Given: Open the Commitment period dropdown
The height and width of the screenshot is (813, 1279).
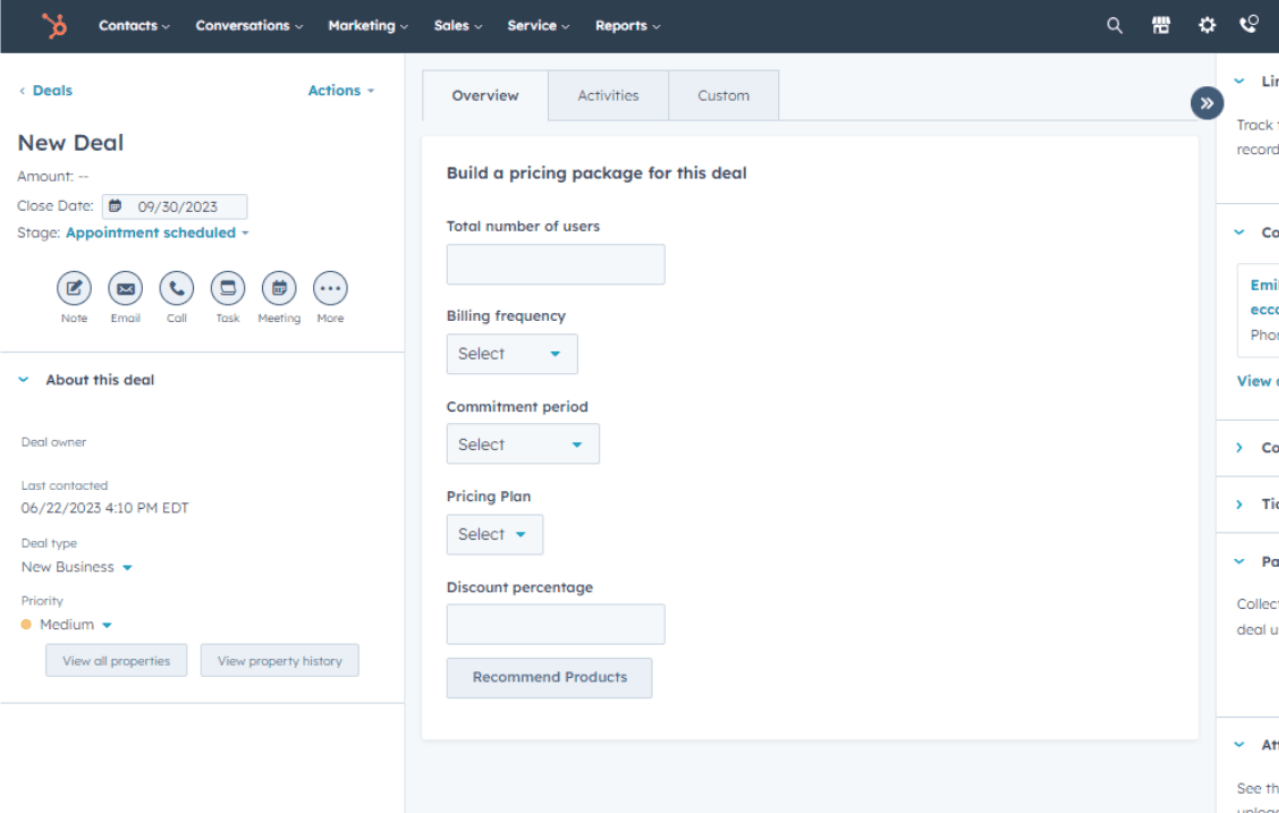Looking at the screenshot, I should 522,444.
